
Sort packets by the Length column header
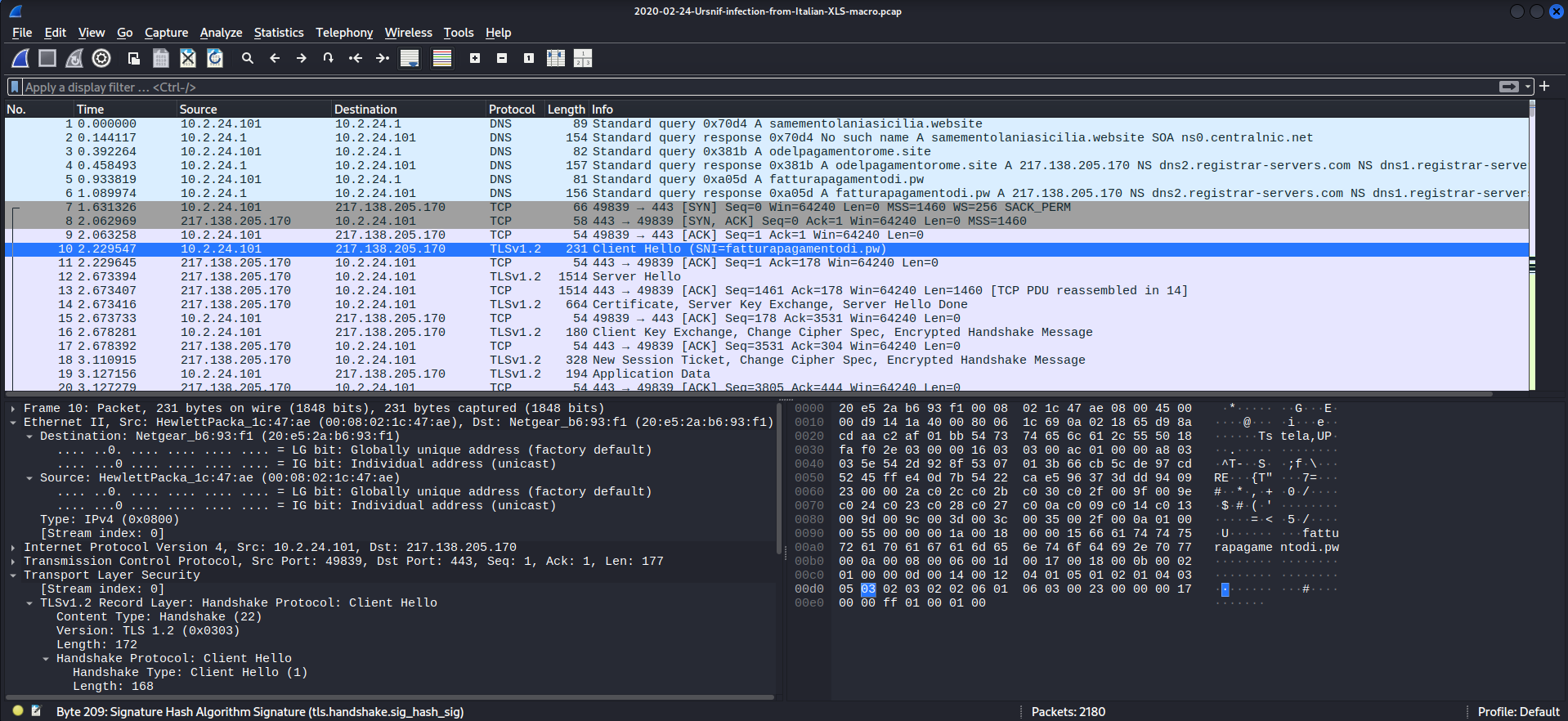567,109
